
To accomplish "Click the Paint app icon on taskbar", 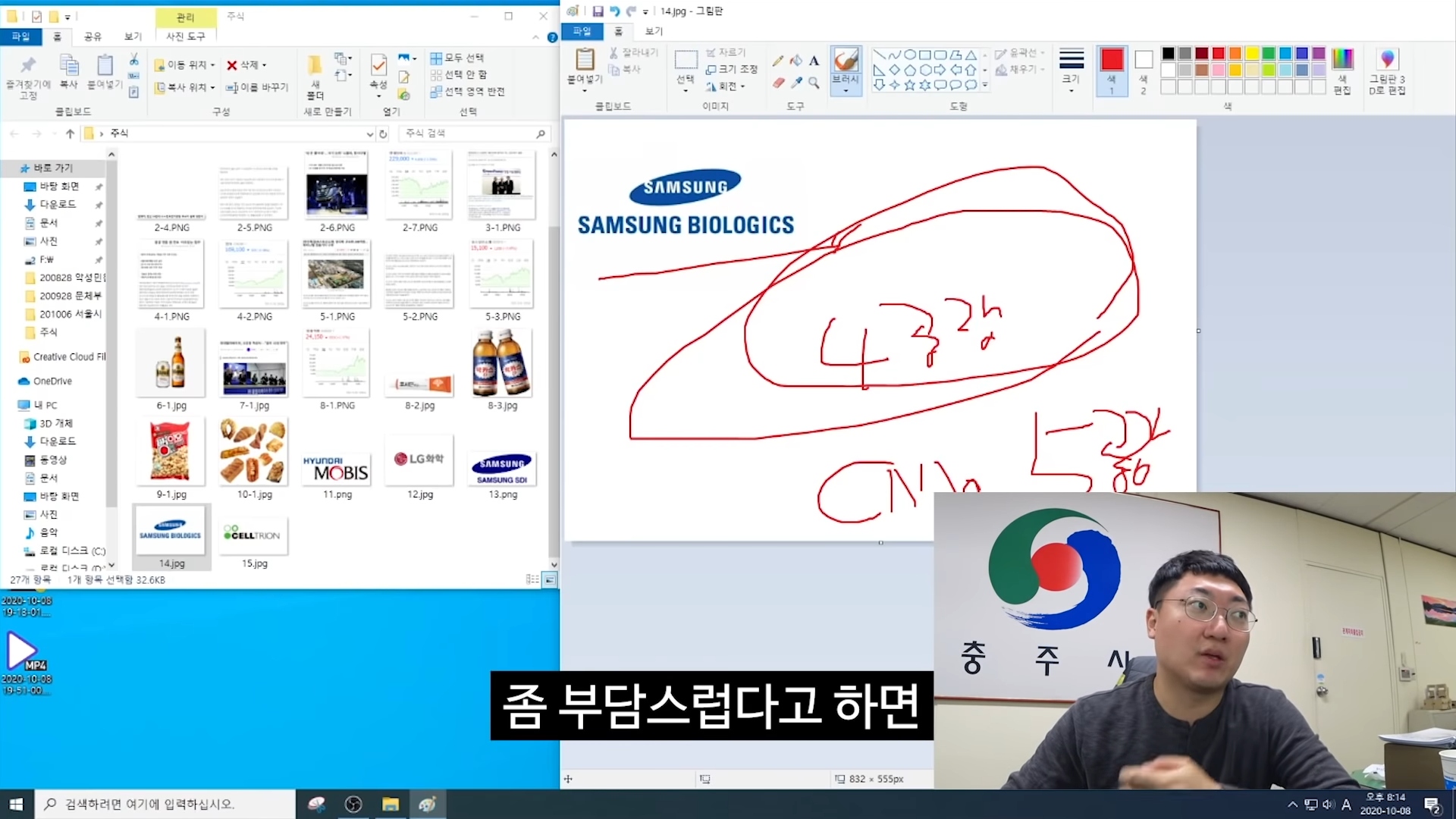I will coord(428,804).
